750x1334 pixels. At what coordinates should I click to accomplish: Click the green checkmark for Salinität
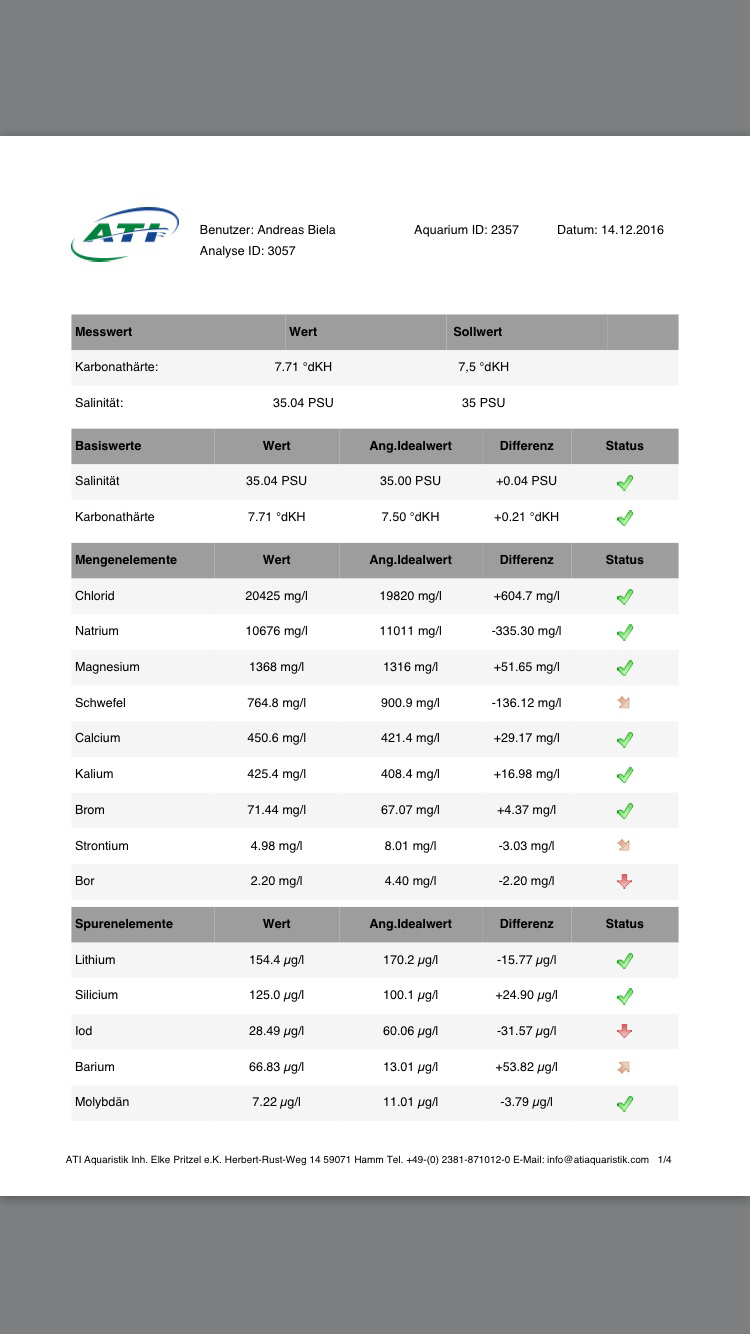tap(625, 483)
